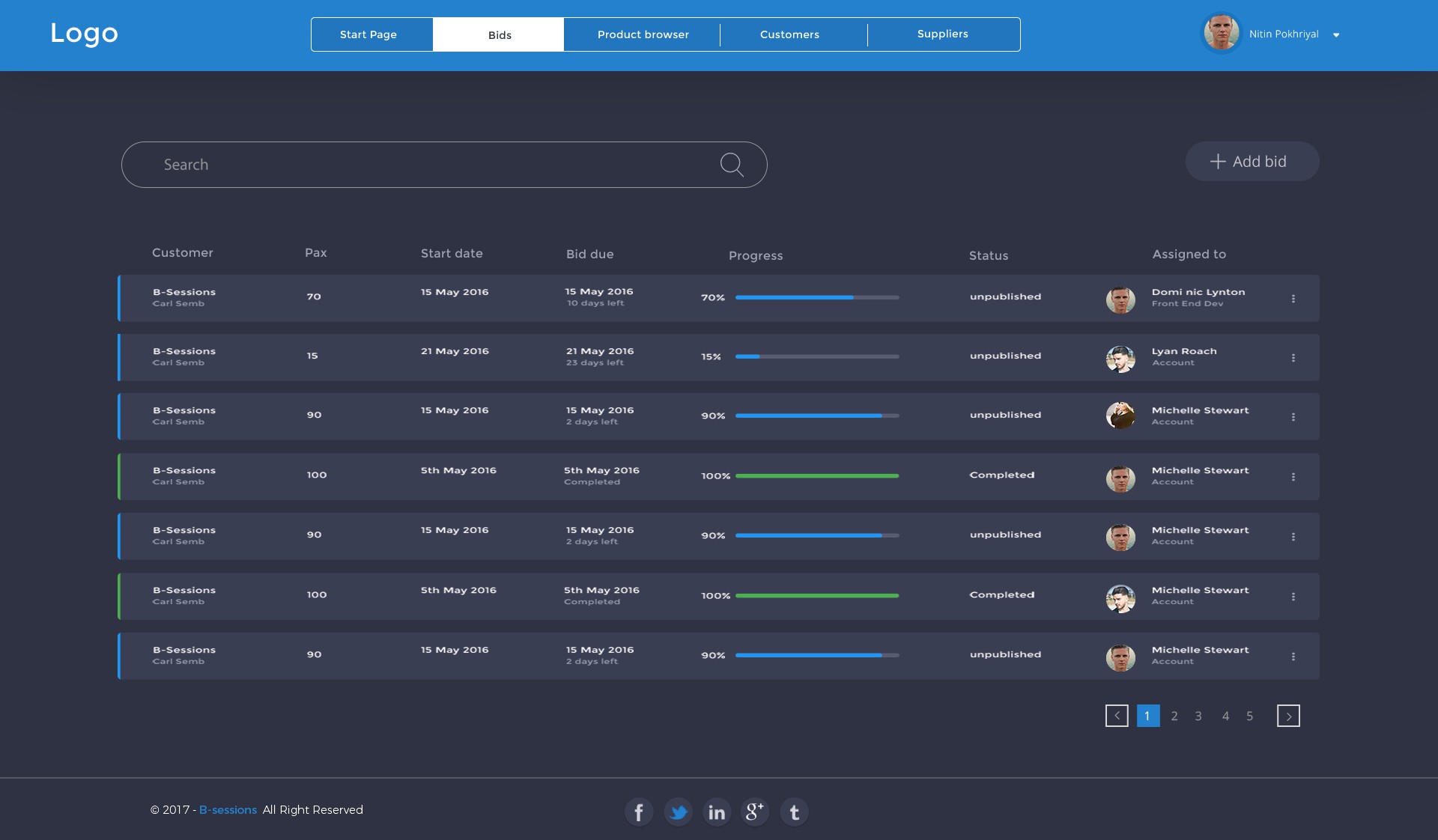Open the Suppliers tab
Image resolution: width=1438 pixels, height=840 pixels.
[942, 34]
